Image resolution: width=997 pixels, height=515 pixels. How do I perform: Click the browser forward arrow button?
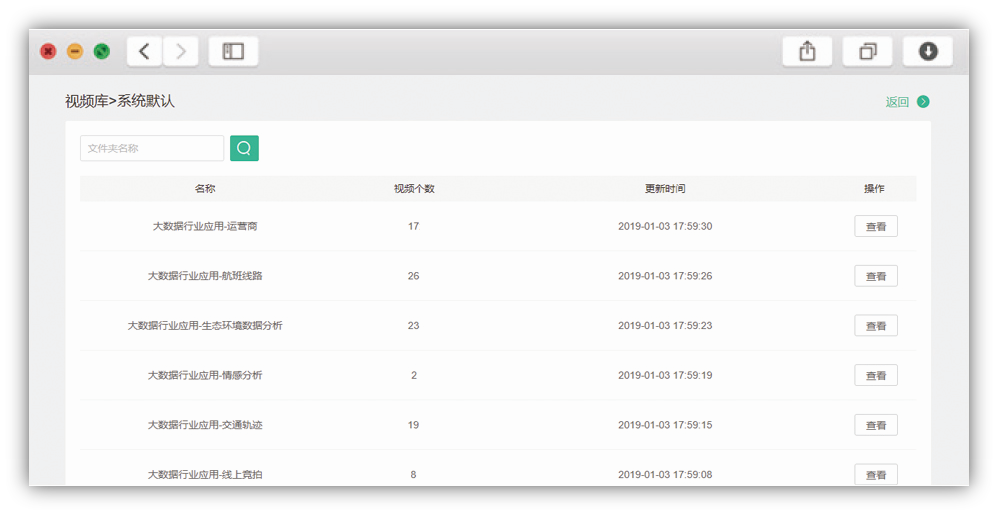coord(181,52)
